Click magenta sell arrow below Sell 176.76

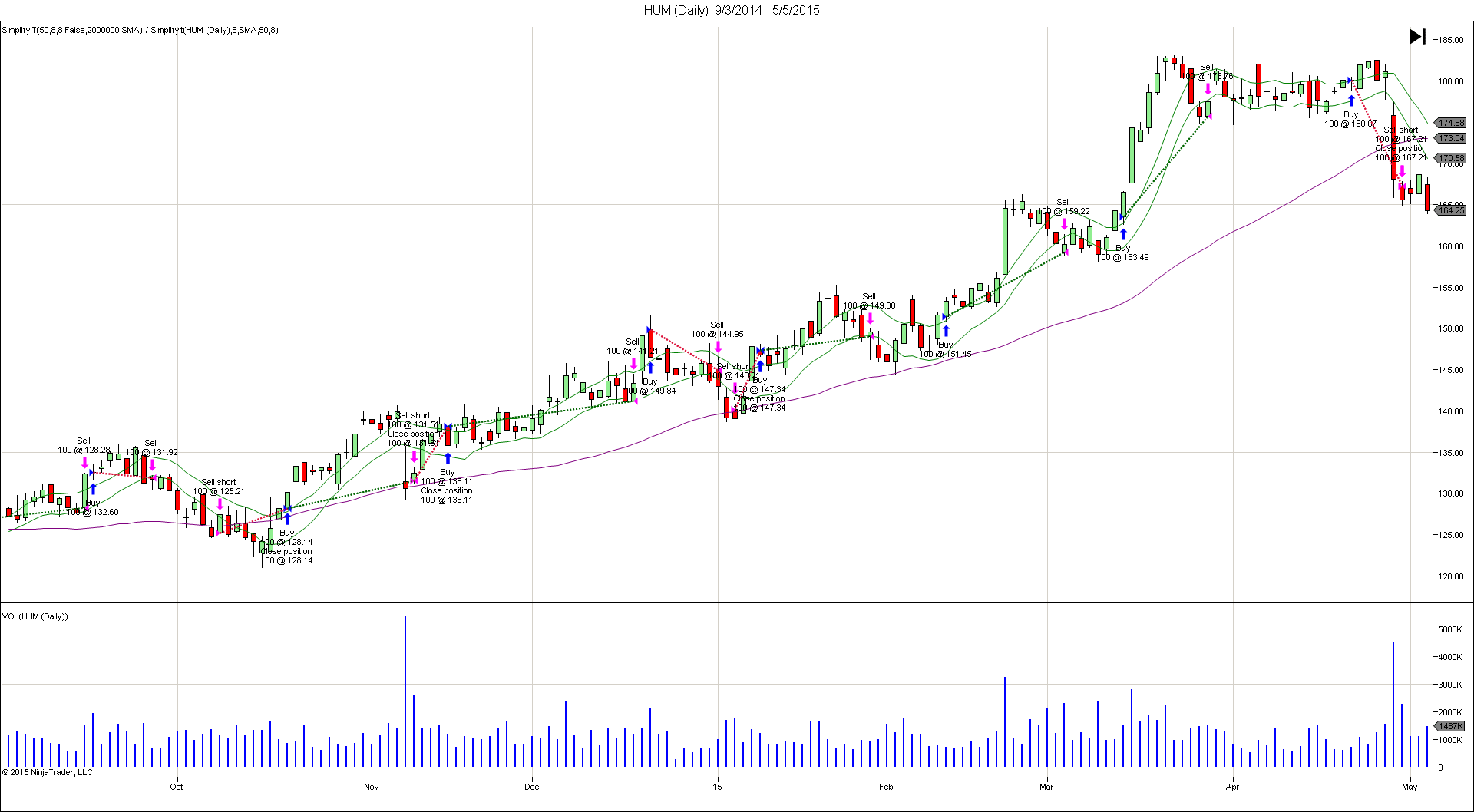pos(1208,89)
